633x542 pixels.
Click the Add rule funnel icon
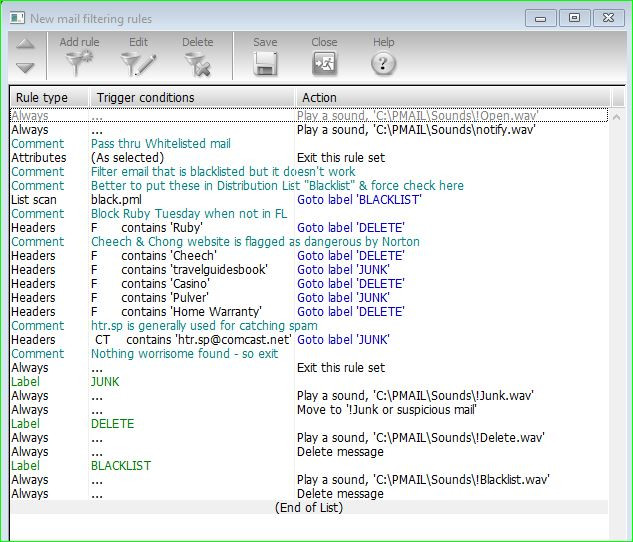click(x=79, y=64)
